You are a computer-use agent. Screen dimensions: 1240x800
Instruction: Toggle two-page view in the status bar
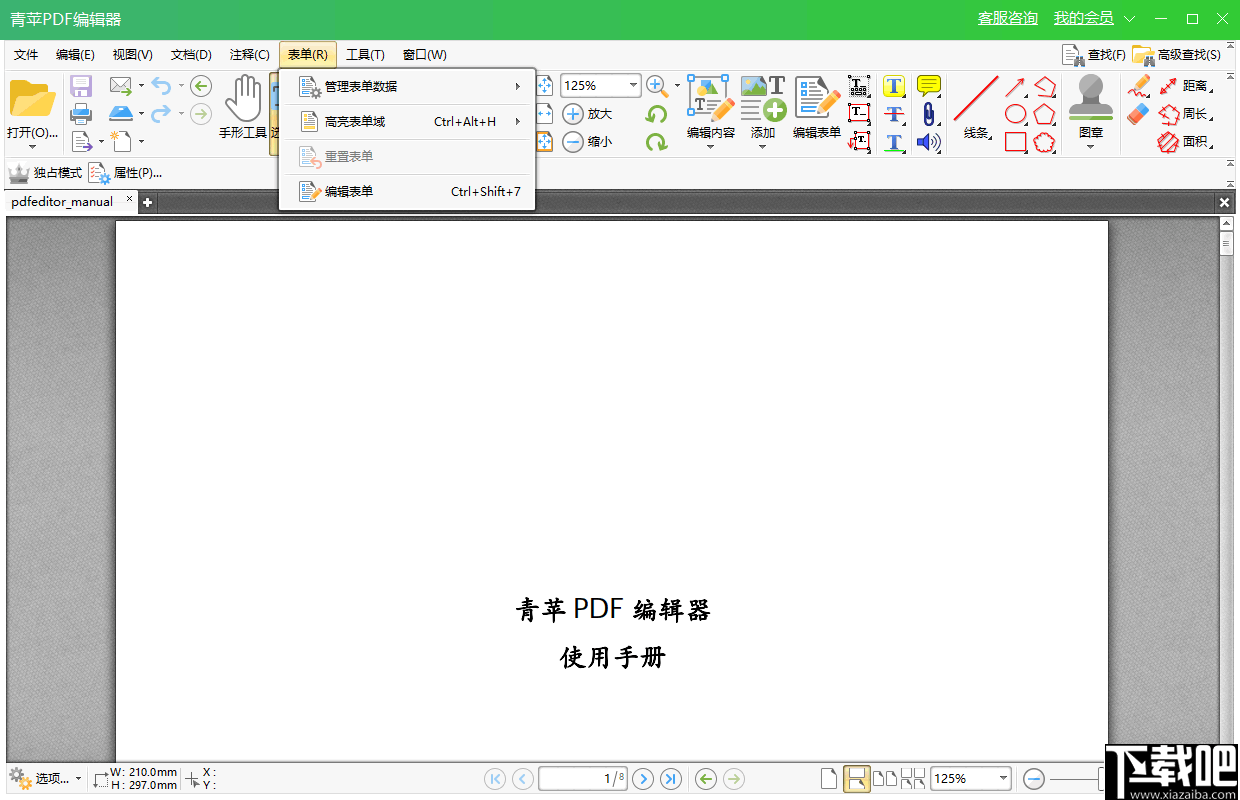coord(886,778)
